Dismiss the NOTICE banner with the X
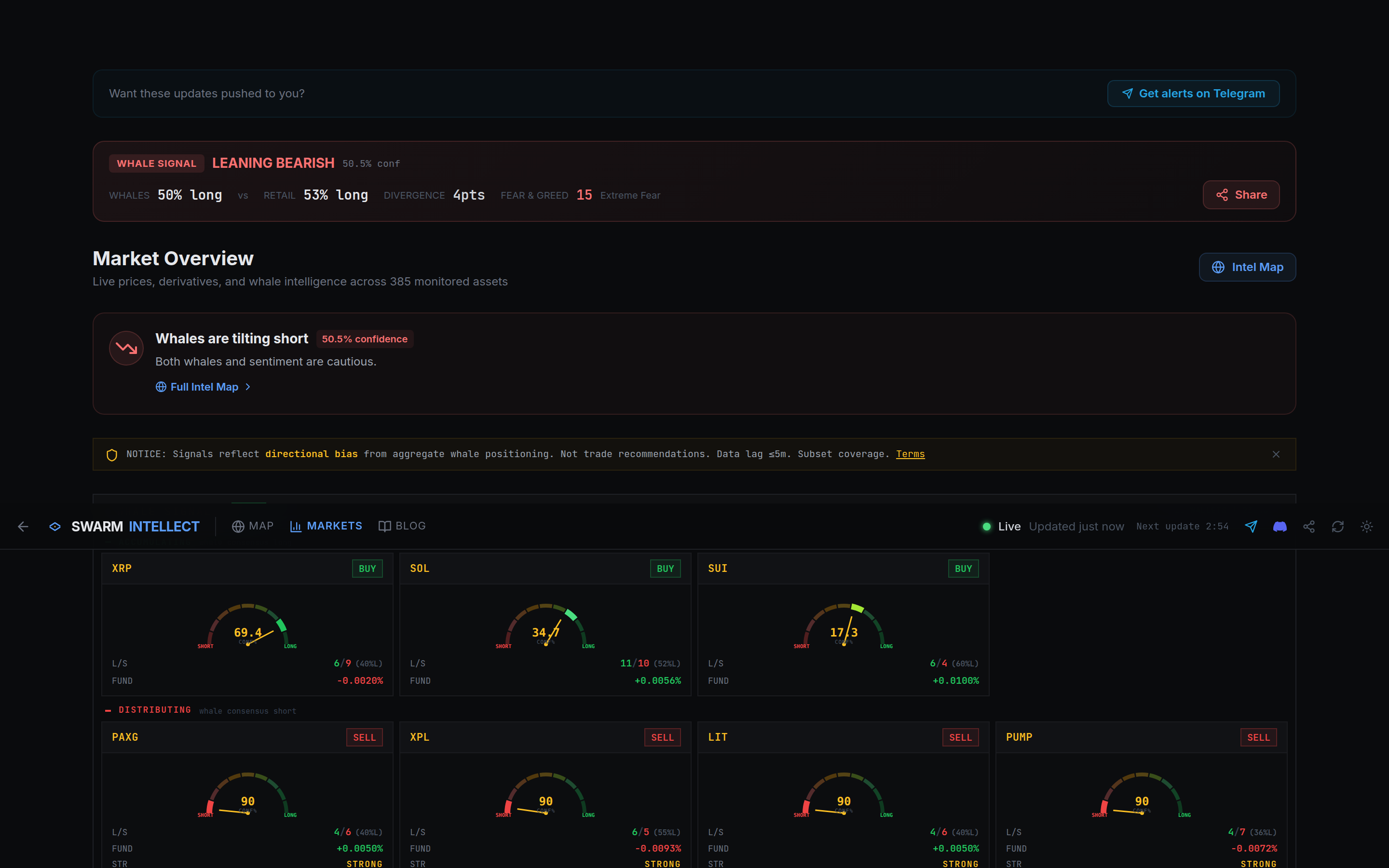Image resolution: width=1389 pixels, height=868 pixels. click(x=1276, y=454)
